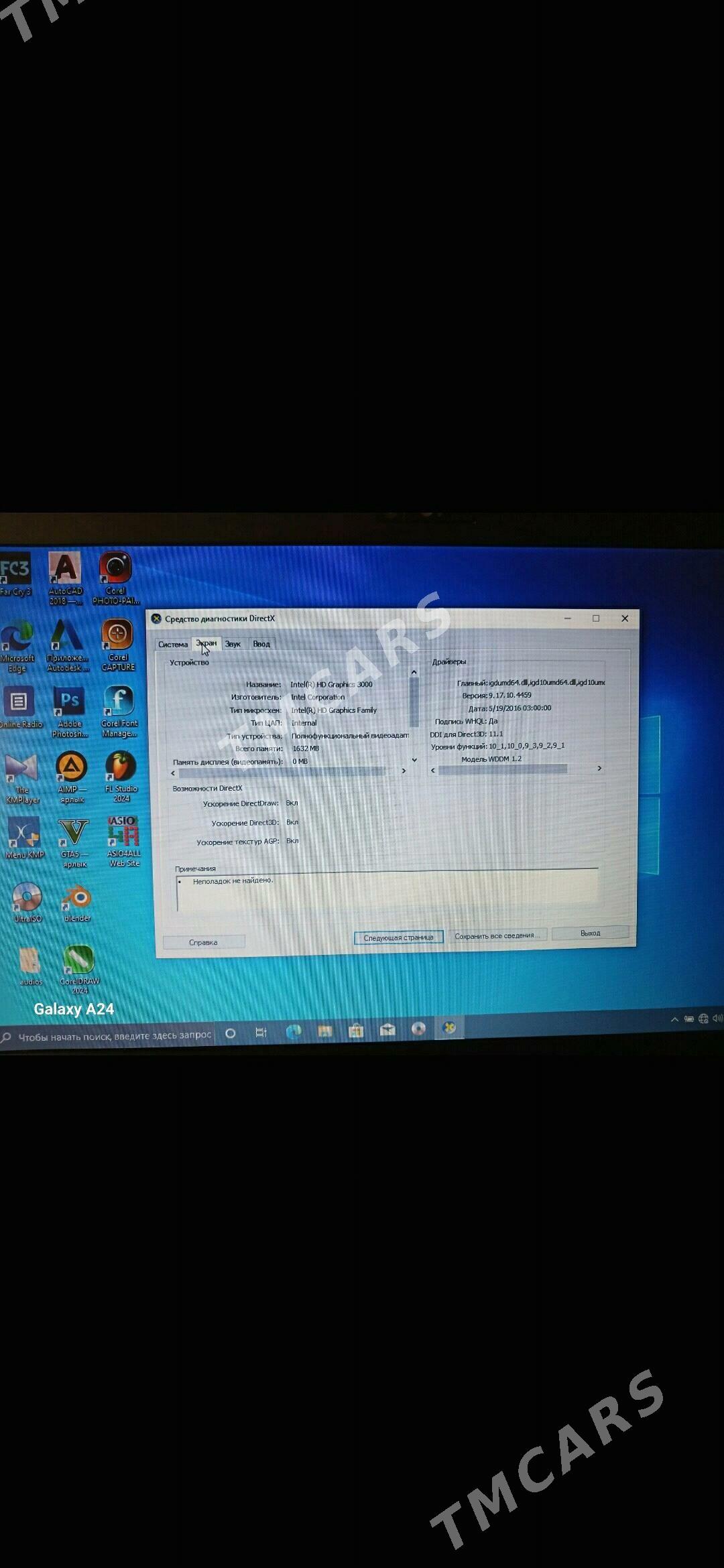Screen dimensions: 724x1568
Task: Open UltraISO desktop icon
Action: (x=27, y=903)
